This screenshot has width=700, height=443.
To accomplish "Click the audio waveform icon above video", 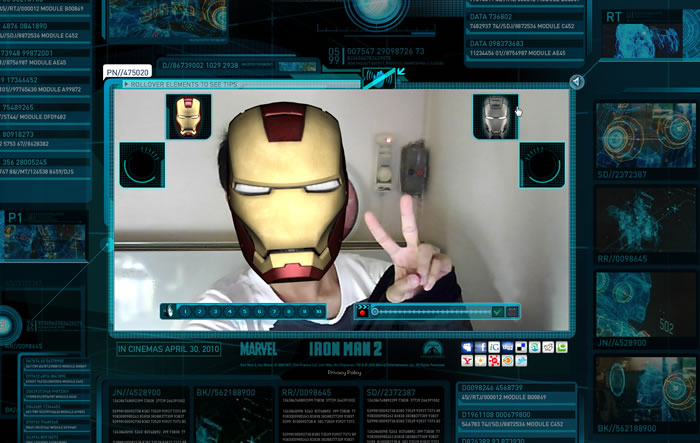I will coord(379,79).
